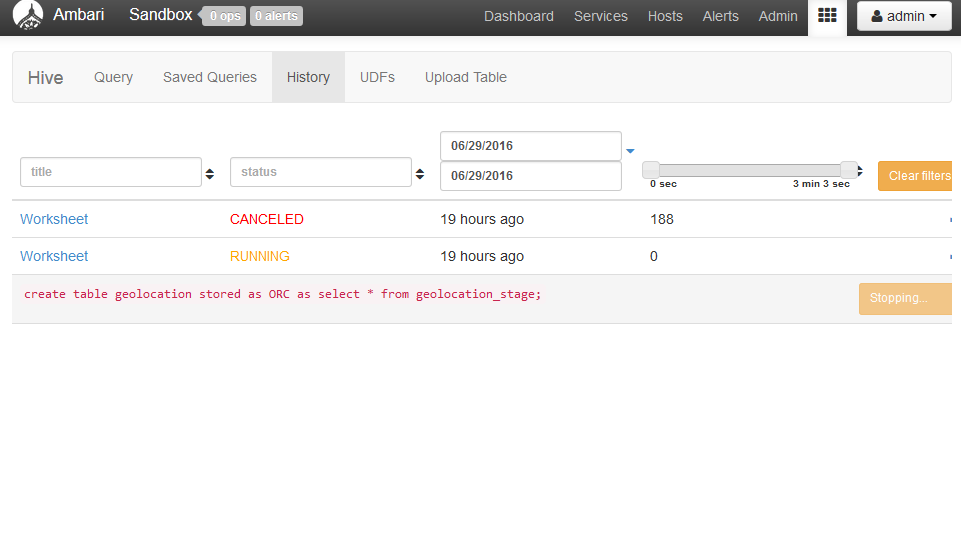
Task: Click the CANCELED status text
Action: pos(267,219)
